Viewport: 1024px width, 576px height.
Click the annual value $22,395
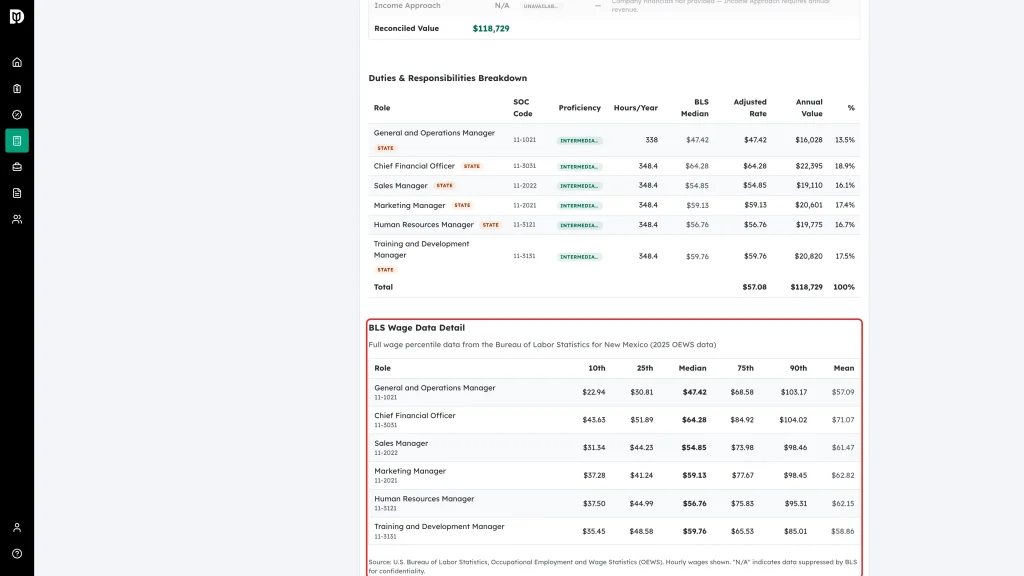click(808, 166)
